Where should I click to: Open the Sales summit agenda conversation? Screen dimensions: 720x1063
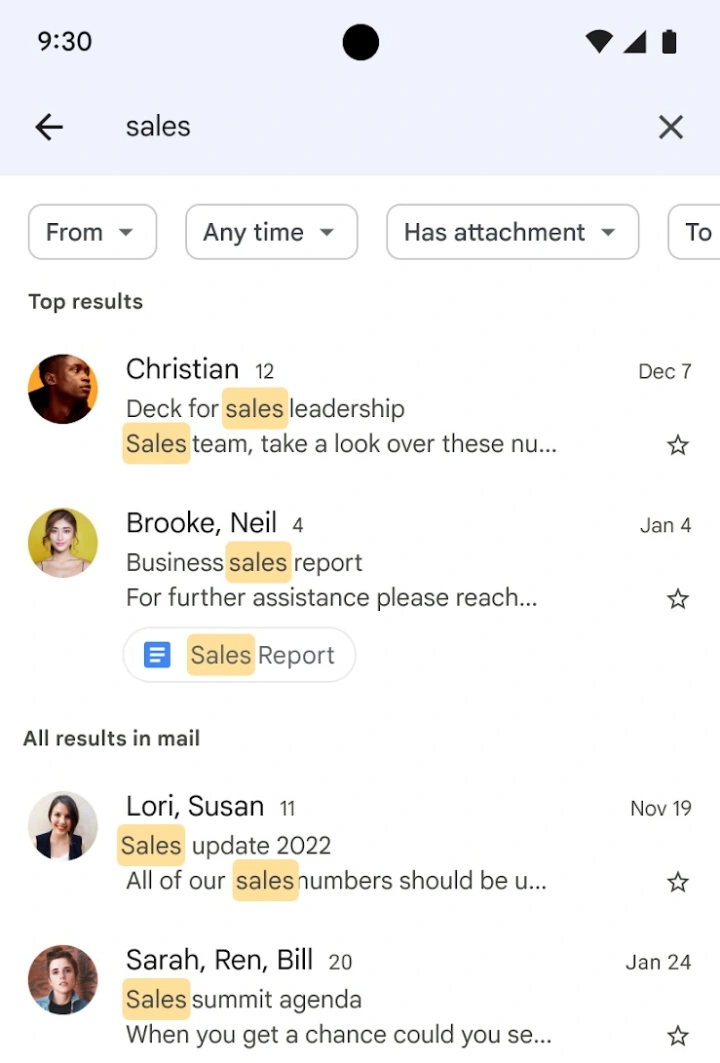380,999
